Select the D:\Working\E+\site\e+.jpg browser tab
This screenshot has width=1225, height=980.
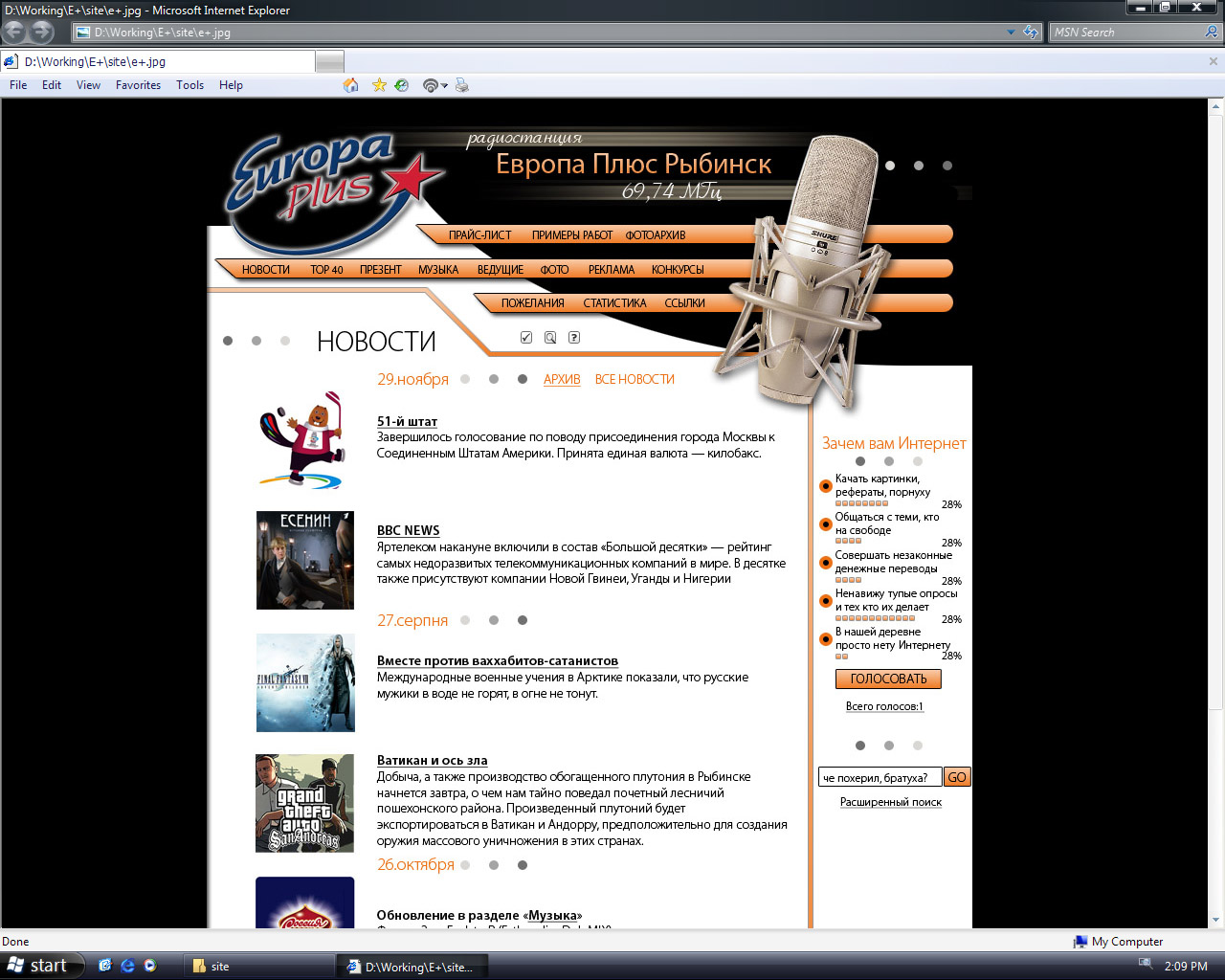point(158,62)
